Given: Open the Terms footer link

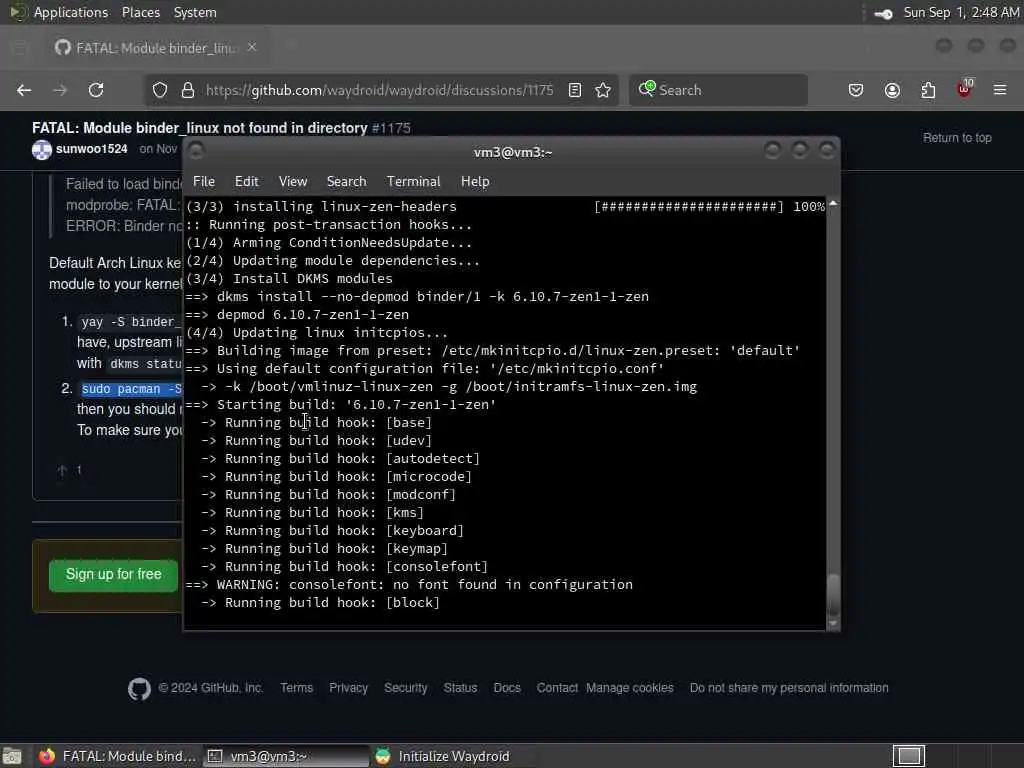Looking at the screenshot, I should click(x=296, y=688).
